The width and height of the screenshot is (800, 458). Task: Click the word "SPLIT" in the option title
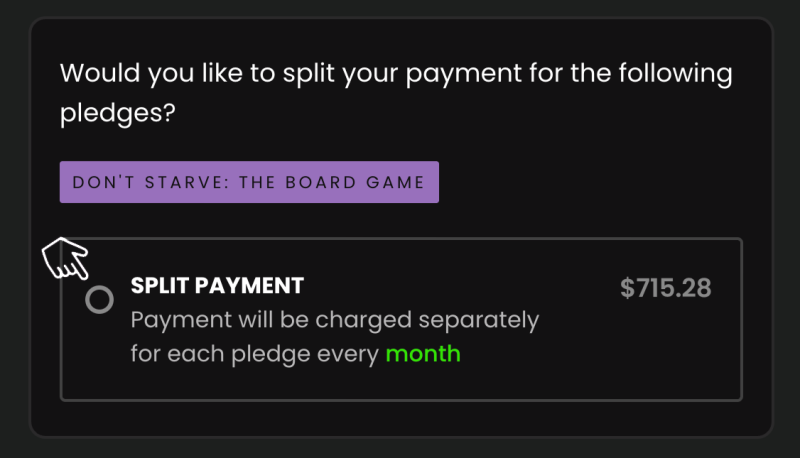pos(160,286)
